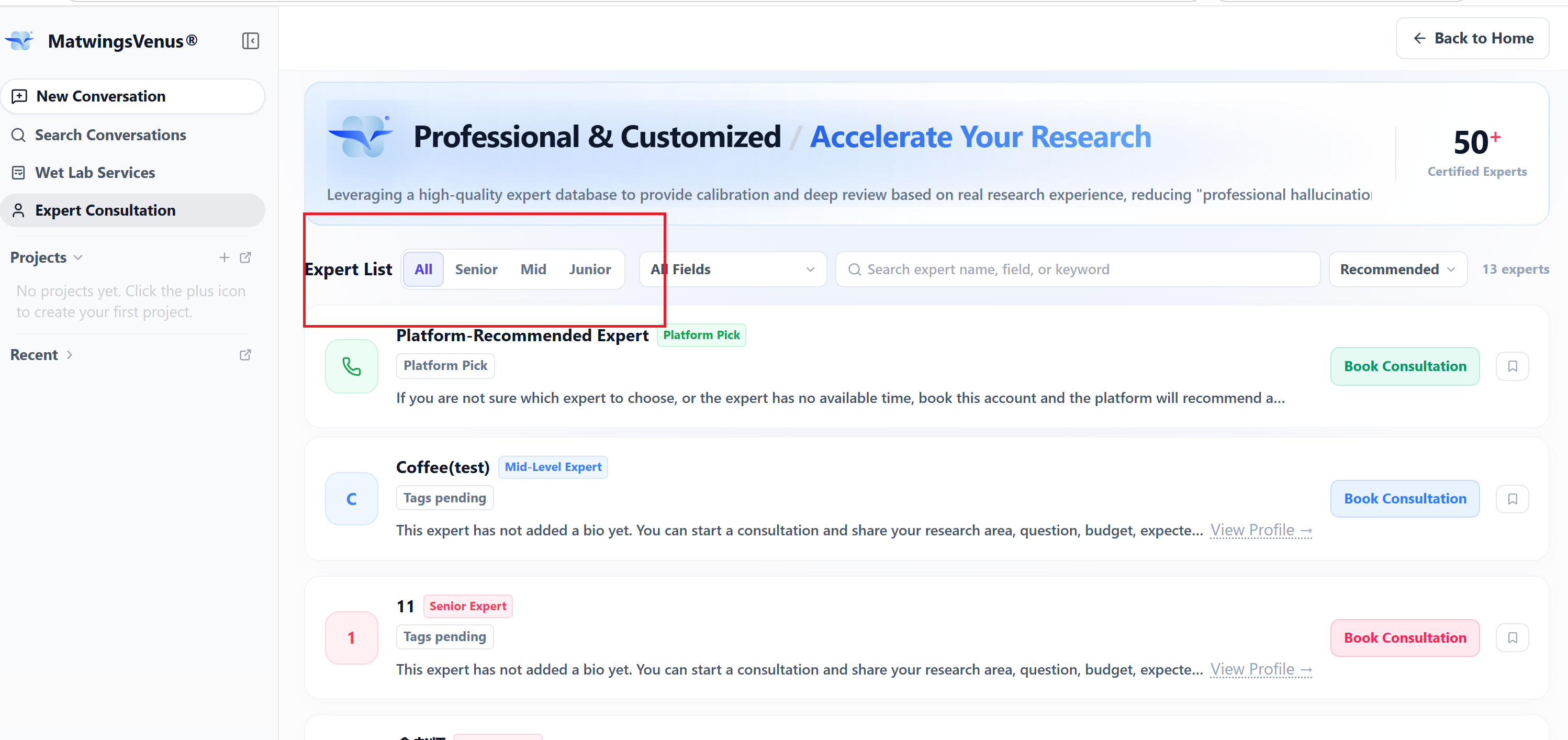Click Tags pending under Coffee(test)
Viewport: 1568px width, 740px height.
(x=444, y=498)
